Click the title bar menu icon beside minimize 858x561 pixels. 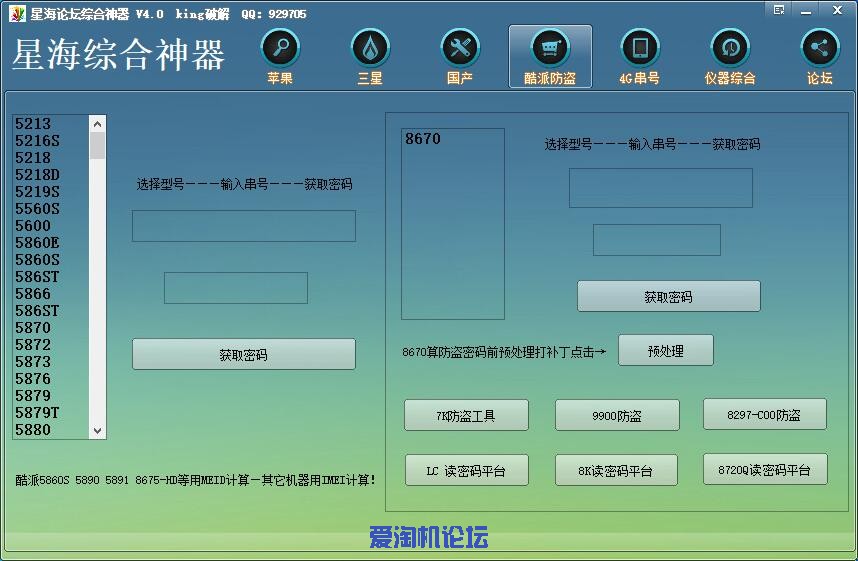779,10
